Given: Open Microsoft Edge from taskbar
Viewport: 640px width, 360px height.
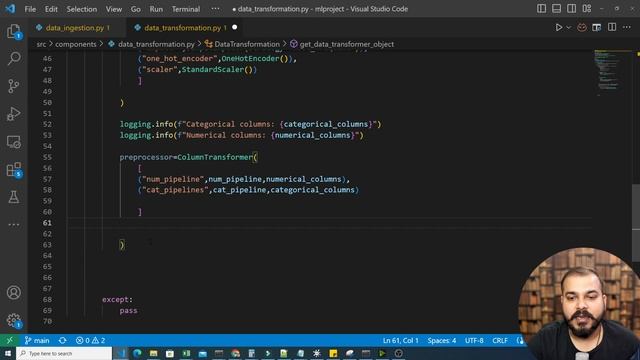Looking at the screenshot, I should tap(137, 353).
